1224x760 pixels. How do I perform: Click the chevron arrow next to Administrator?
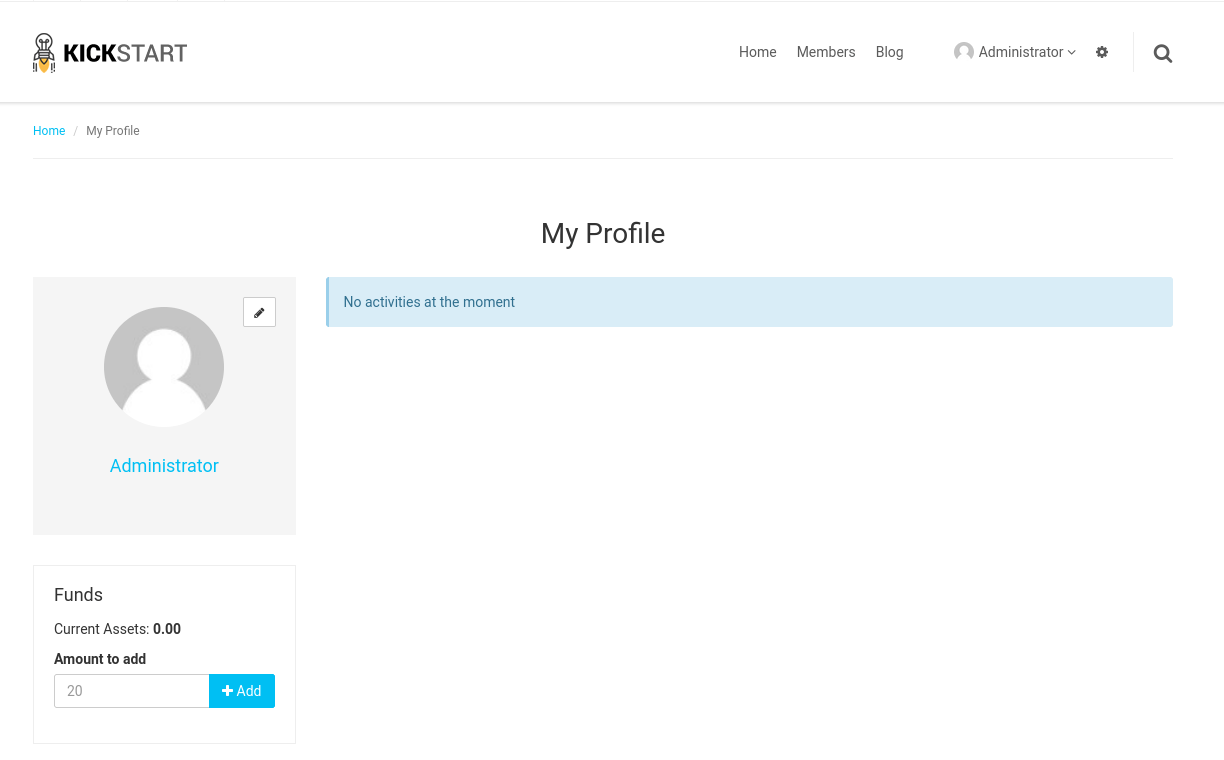pyautogui.click(x=1072, y=52)
